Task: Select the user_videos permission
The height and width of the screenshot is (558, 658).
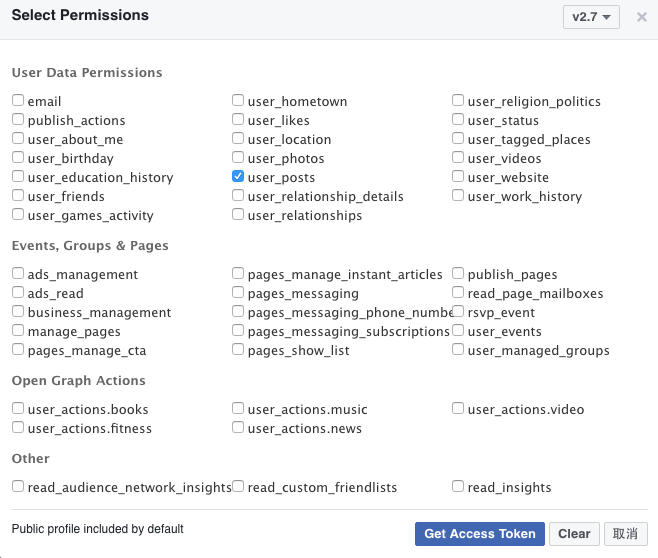Action: (x=458, y=158)
